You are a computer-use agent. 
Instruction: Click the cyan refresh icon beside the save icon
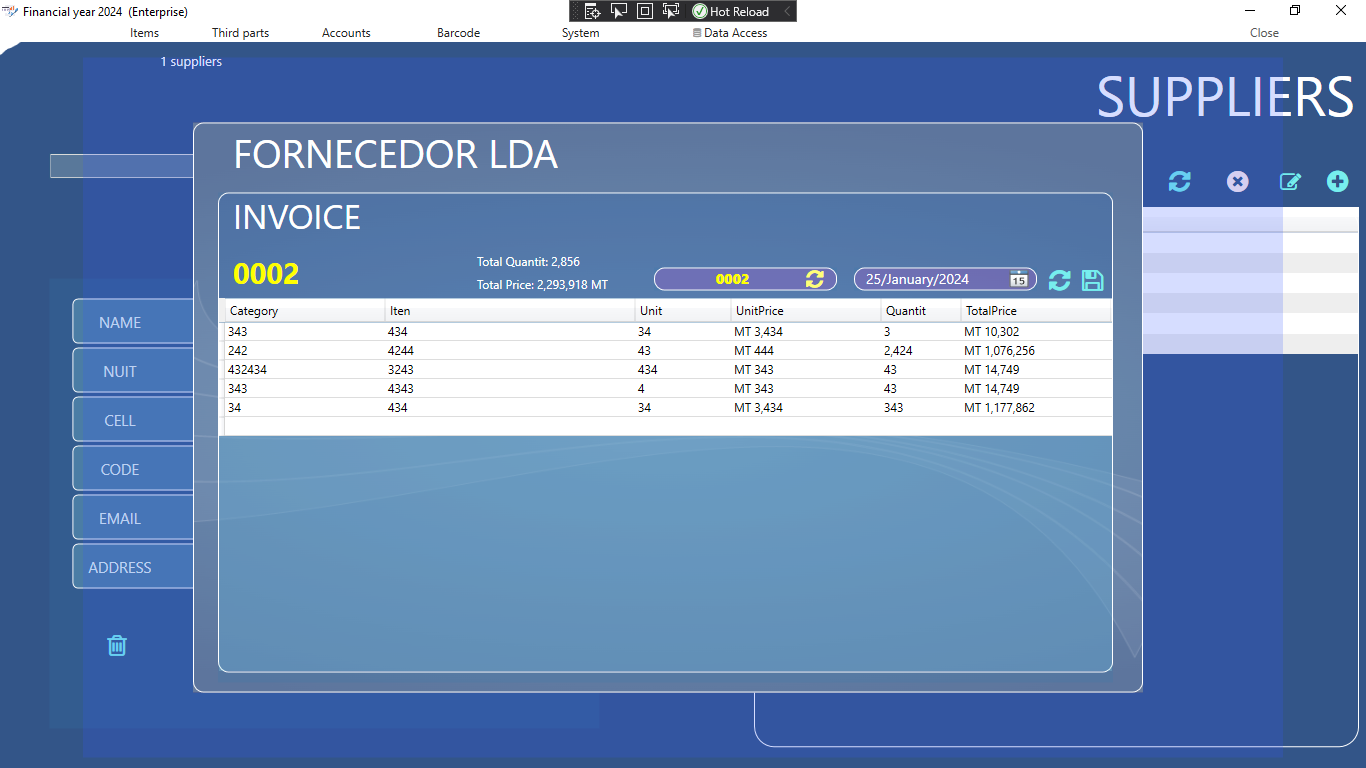coord(1059,281)
